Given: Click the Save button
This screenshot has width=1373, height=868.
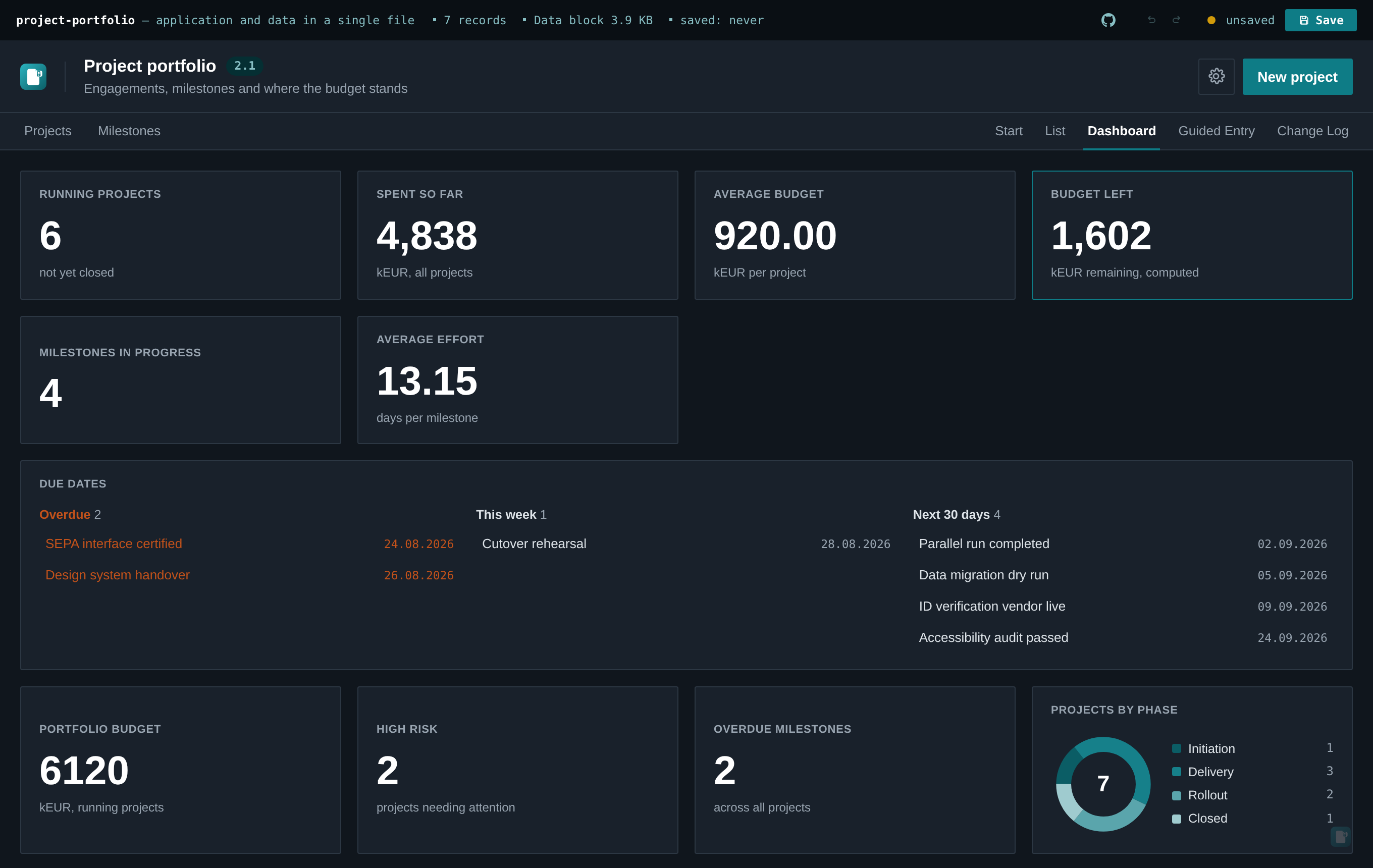Looking at the screenshot, I should point(1321,21).
